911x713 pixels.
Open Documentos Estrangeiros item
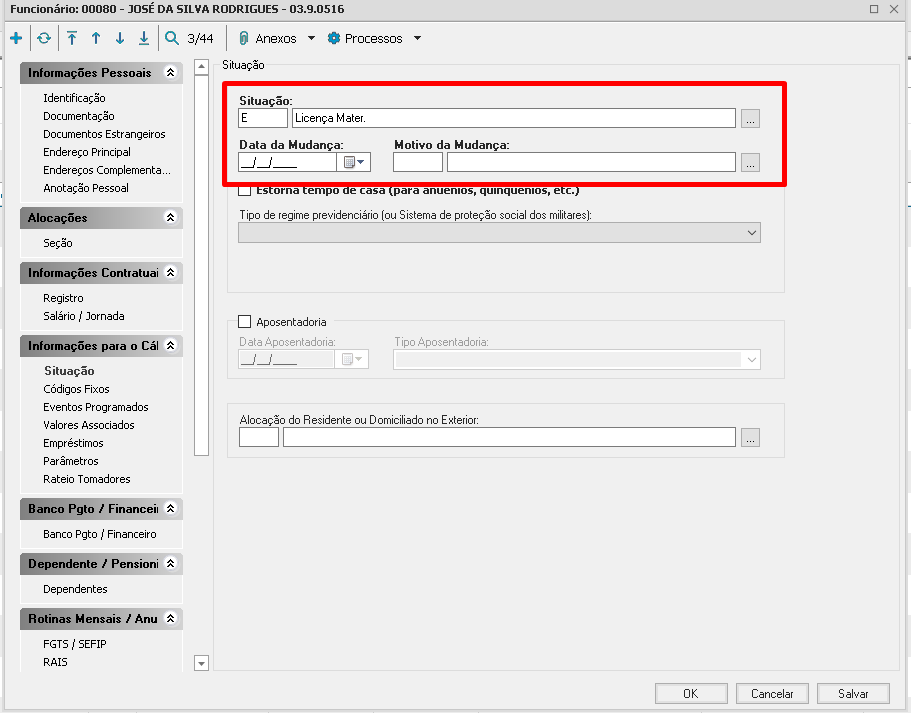click(x=104, y=134)
